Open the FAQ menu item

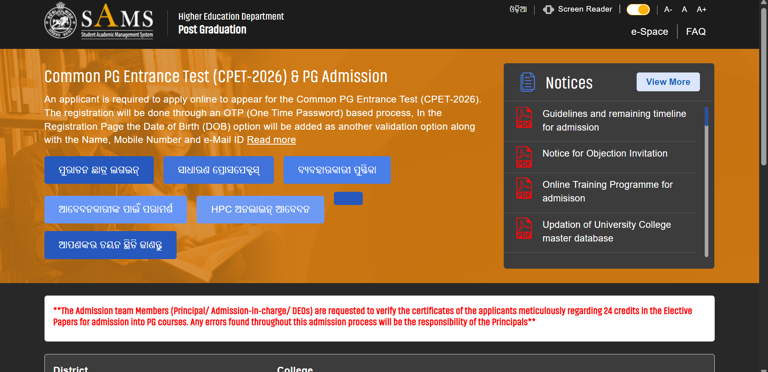(696, 32)
